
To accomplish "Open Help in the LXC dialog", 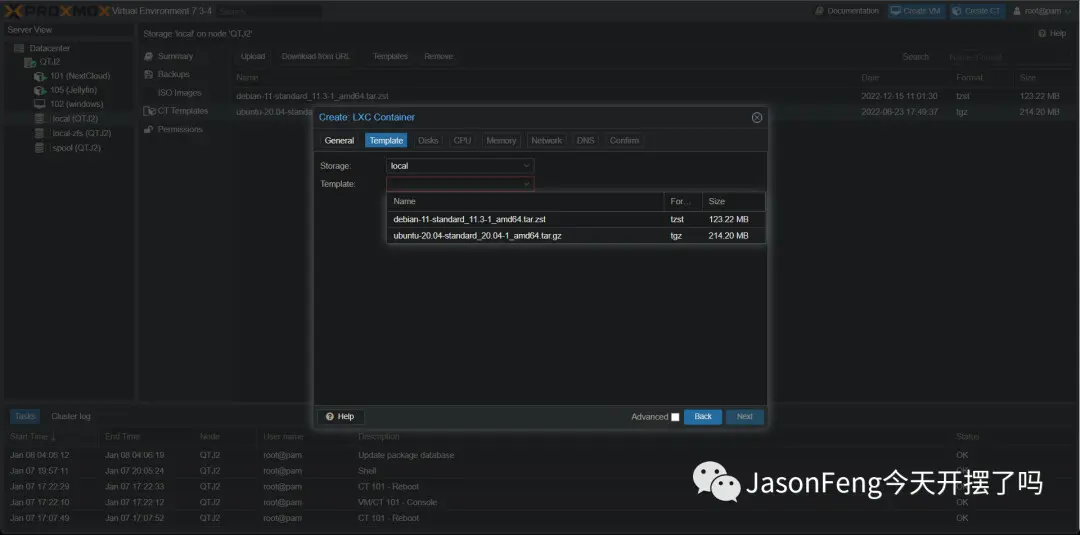I will (340, 417).
